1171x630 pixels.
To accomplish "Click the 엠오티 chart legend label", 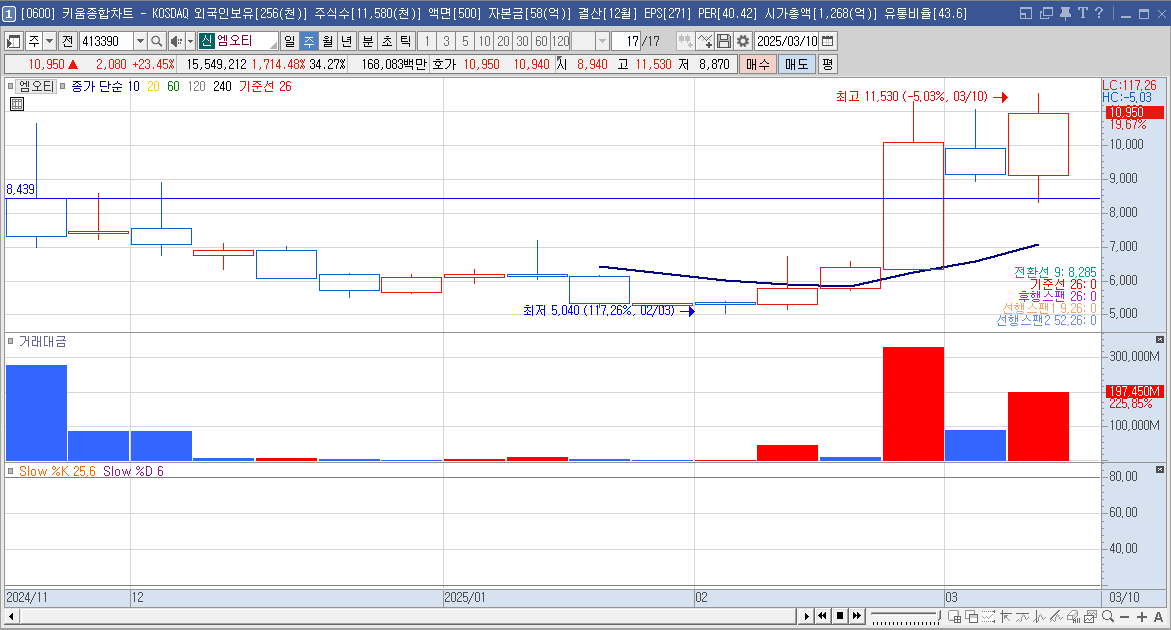I will coord(36,87).
